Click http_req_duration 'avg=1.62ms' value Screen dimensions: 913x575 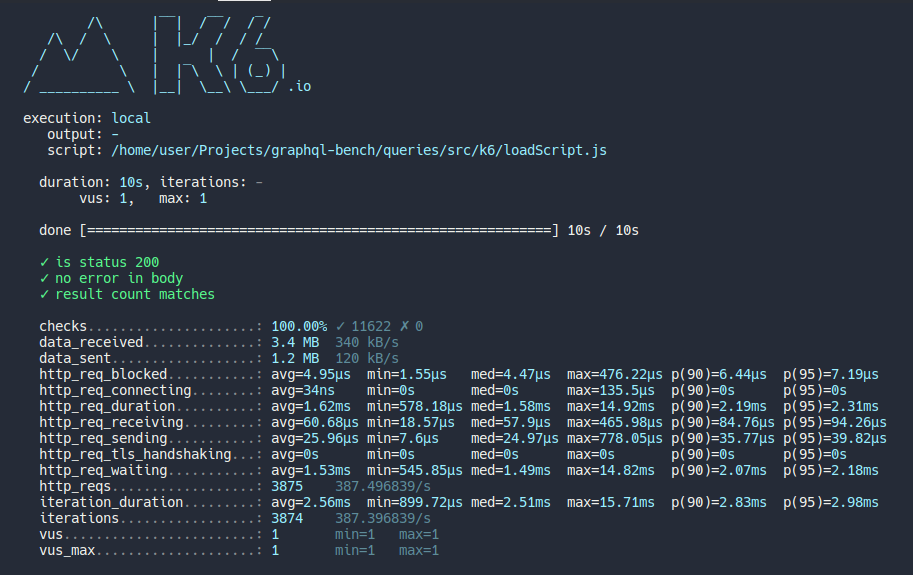(x=311, y=407)
